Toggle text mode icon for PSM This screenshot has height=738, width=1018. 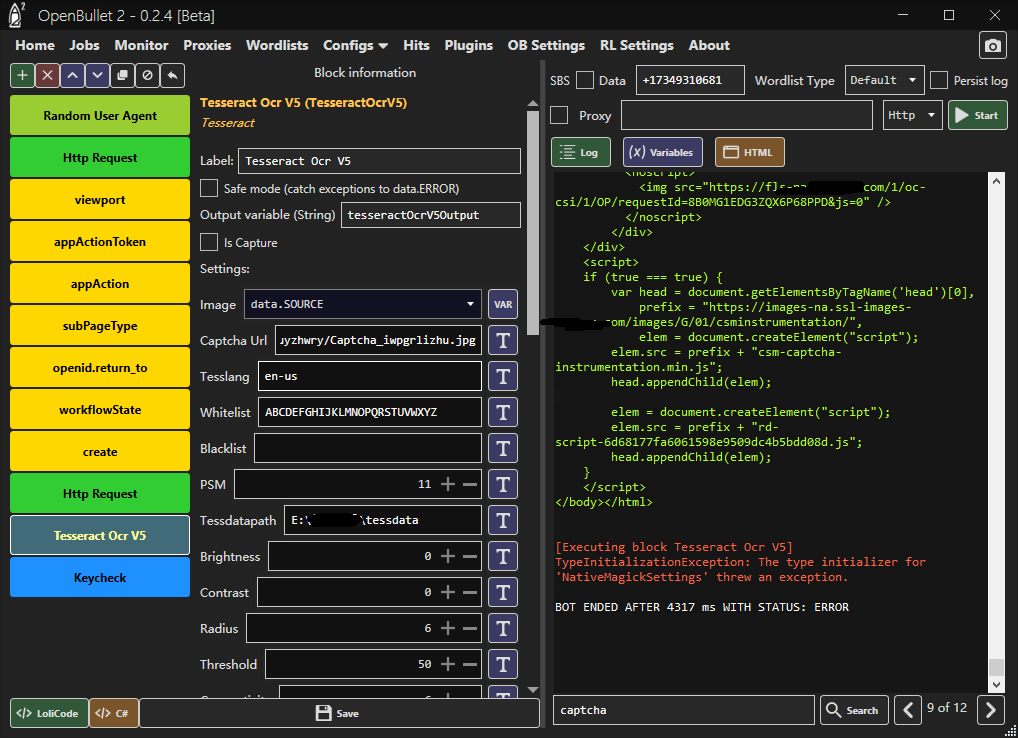point(503,484)
